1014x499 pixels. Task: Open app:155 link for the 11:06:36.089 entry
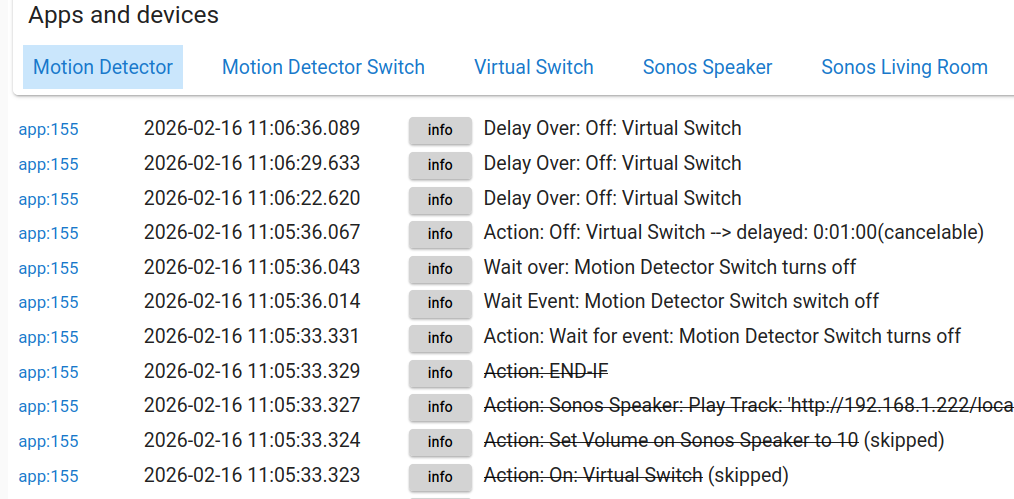48,129
